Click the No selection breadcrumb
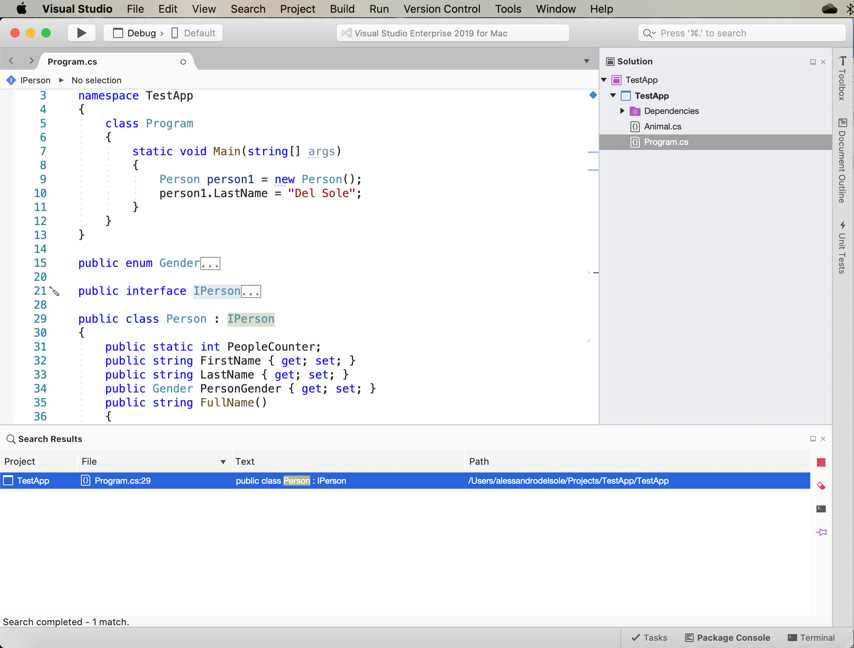Viewport: 854px width, 648px height. [96, 80]
